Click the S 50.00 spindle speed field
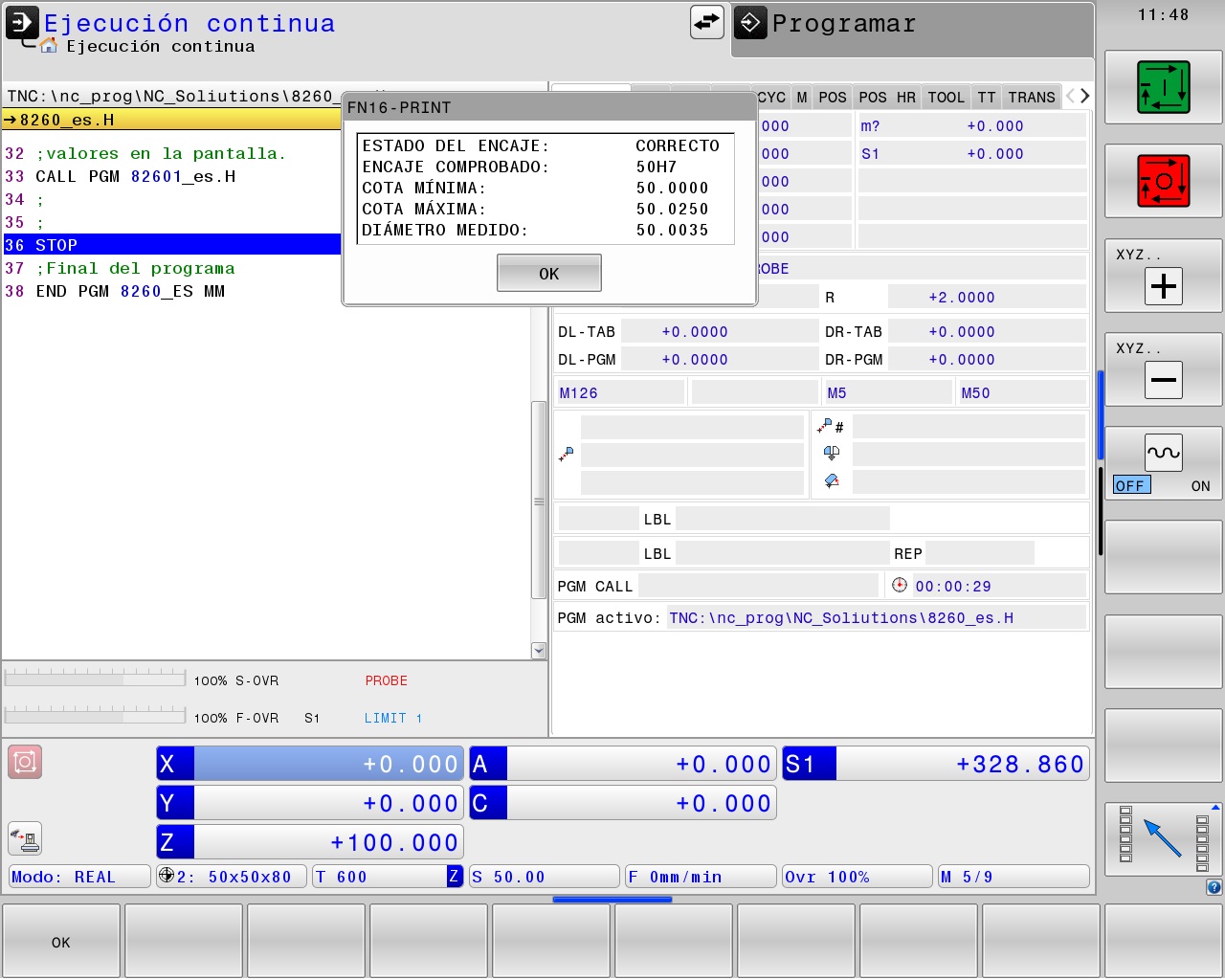 click(x=545, y=877)
